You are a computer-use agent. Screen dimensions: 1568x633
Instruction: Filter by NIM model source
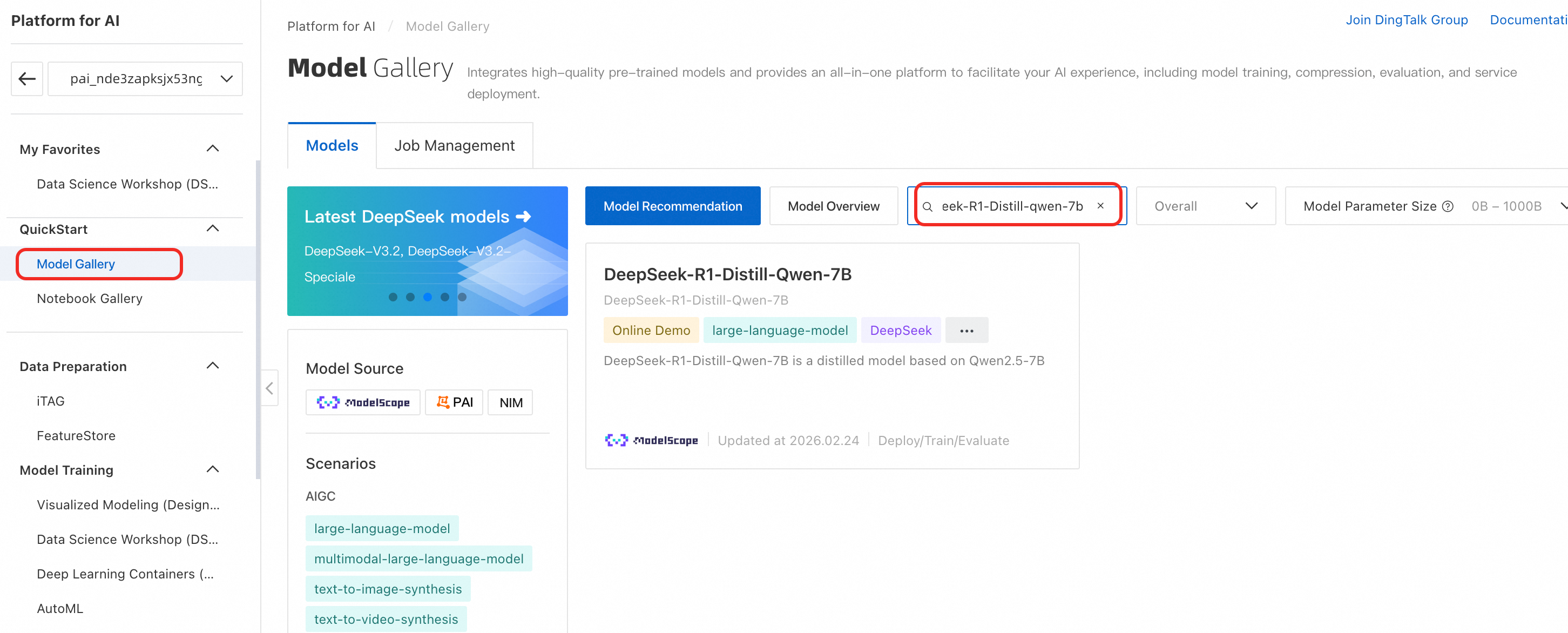(x=511, y=402)
